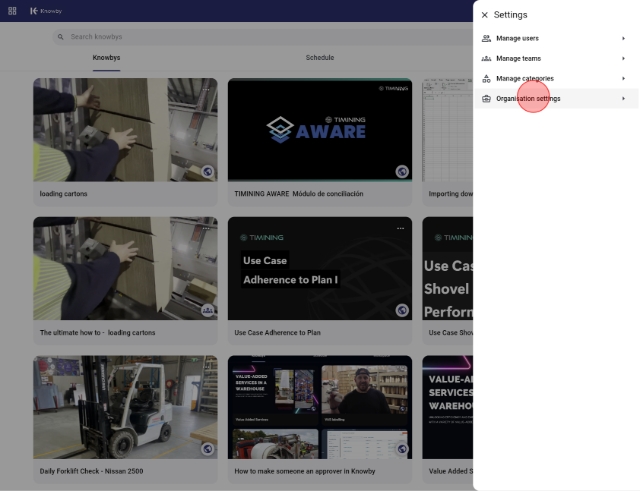Click the Manage users people icon
Viewport: 640px width, 491px height.
pyautogui.click(x=486, y=38)
